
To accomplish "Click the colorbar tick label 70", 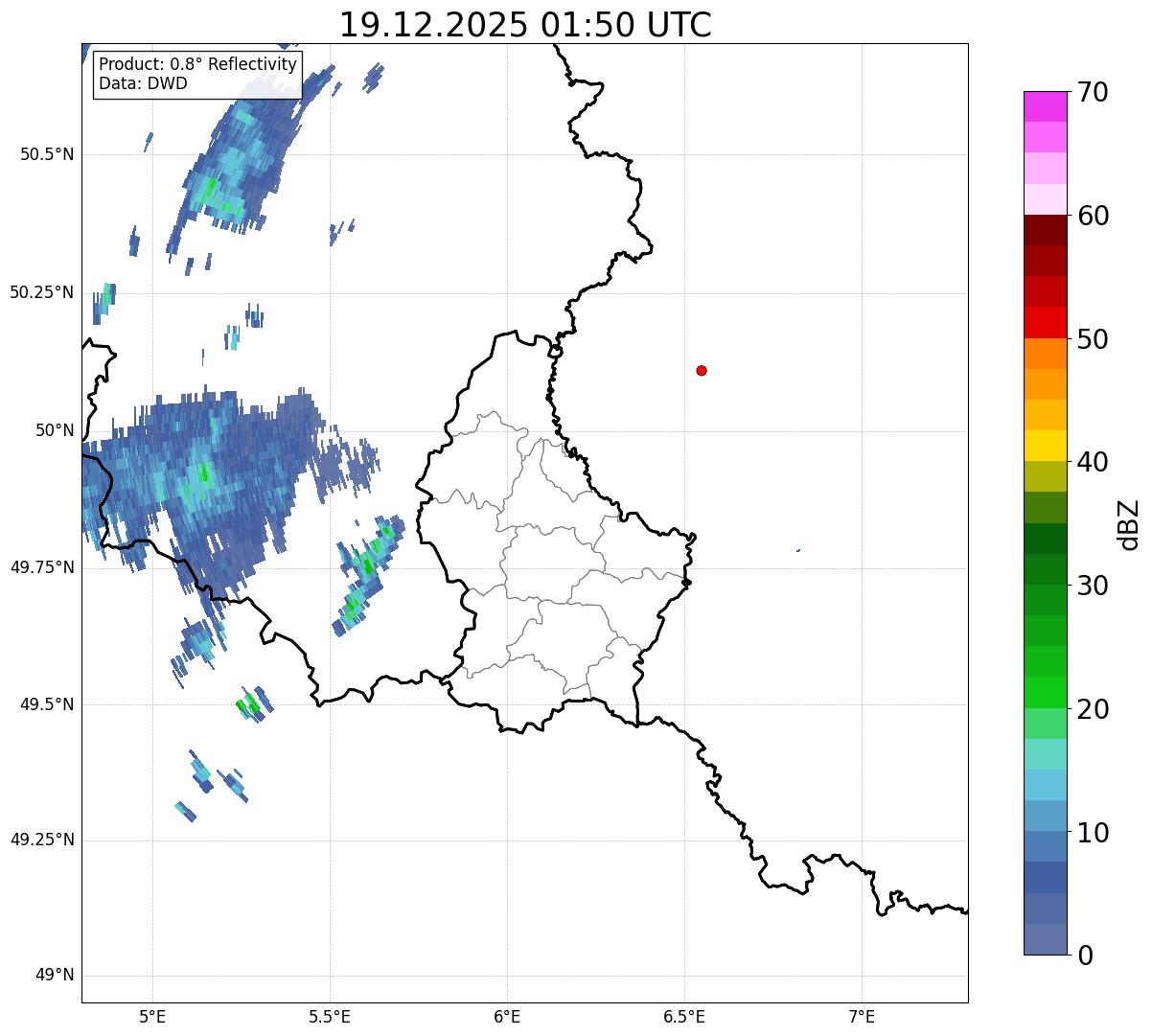I will [x=1094, y=93].
